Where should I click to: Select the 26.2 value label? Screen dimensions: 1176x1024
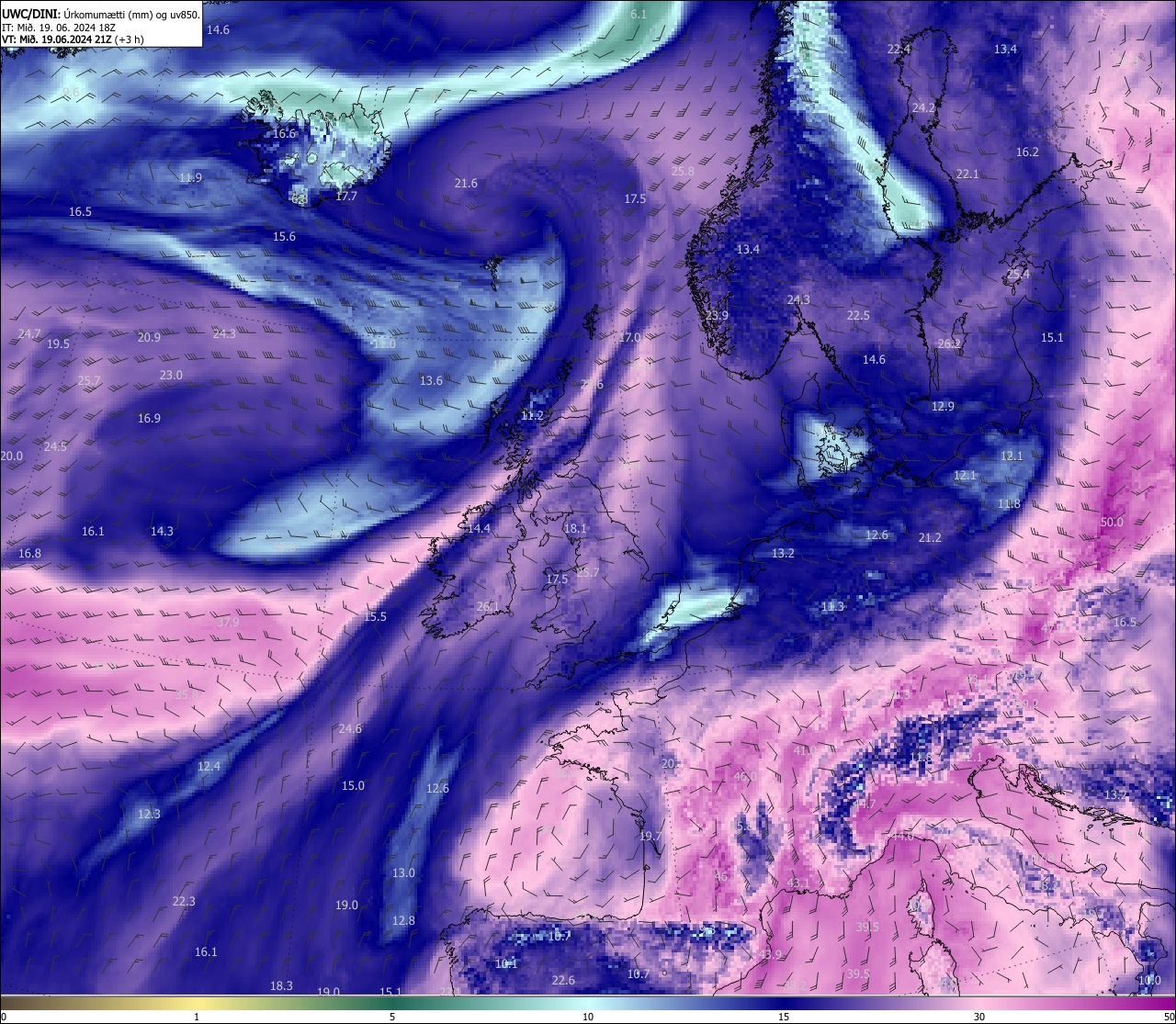point(949,344)
